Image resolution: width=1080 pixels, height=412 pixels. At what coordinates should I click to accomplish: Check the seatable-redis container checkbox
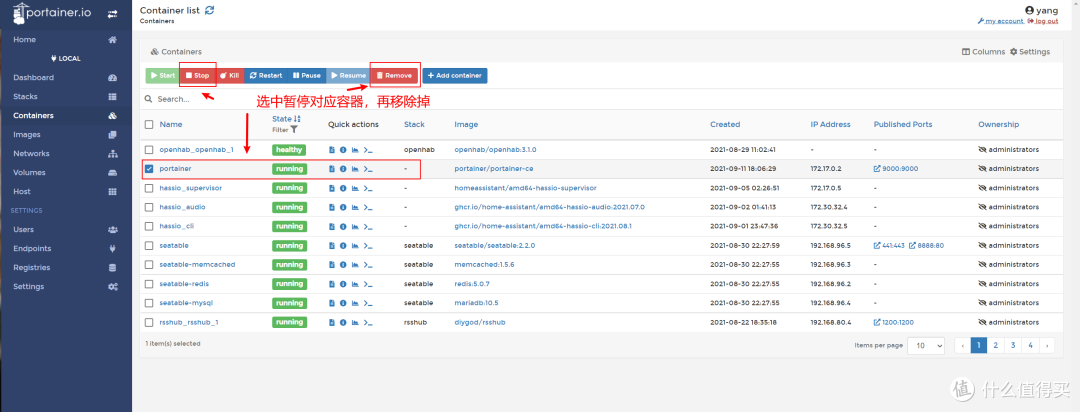[x=149, y=284]
